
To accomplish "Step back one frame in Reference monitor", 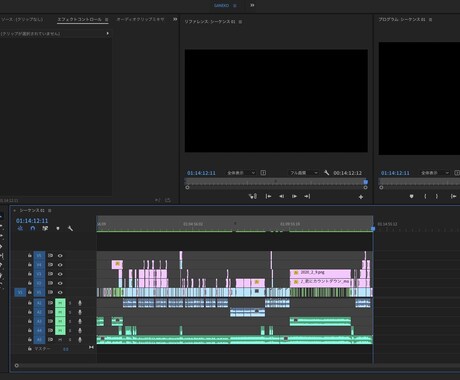I will 282,196.
